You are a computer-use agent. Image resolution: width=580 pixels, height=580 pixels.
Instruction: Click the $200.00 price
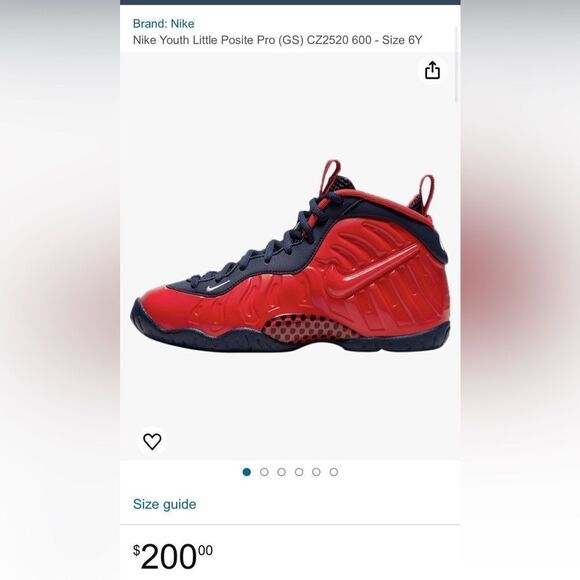point(173,556)
